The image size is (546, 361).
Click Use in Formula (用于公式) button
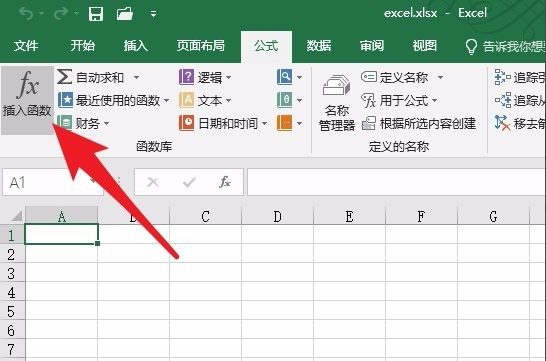coord(399,101)
